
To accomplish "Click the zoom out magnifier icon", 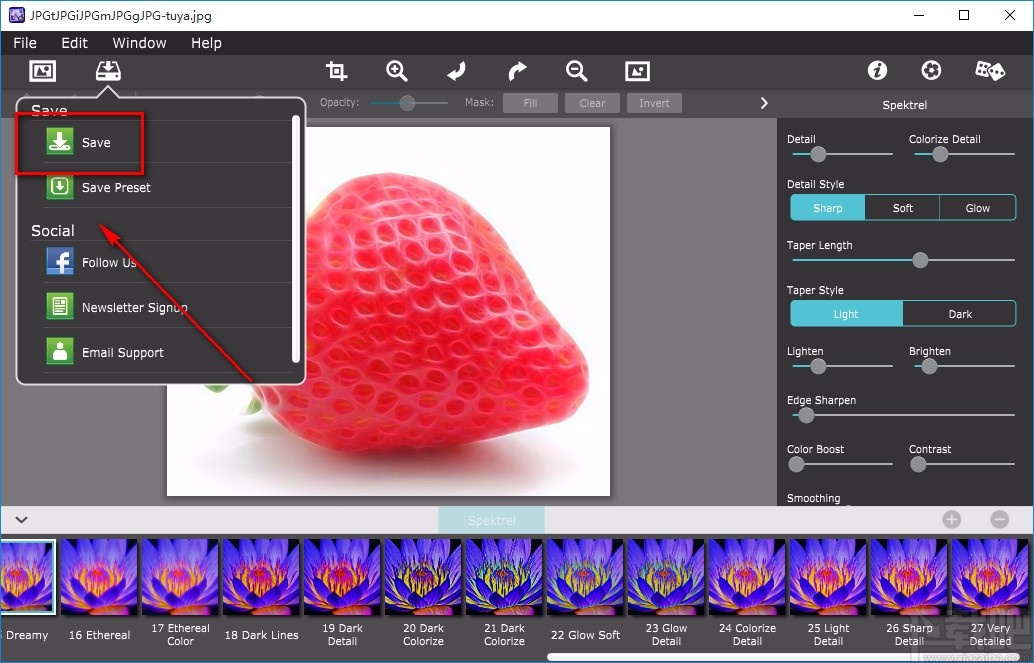I will click(576, 71).
